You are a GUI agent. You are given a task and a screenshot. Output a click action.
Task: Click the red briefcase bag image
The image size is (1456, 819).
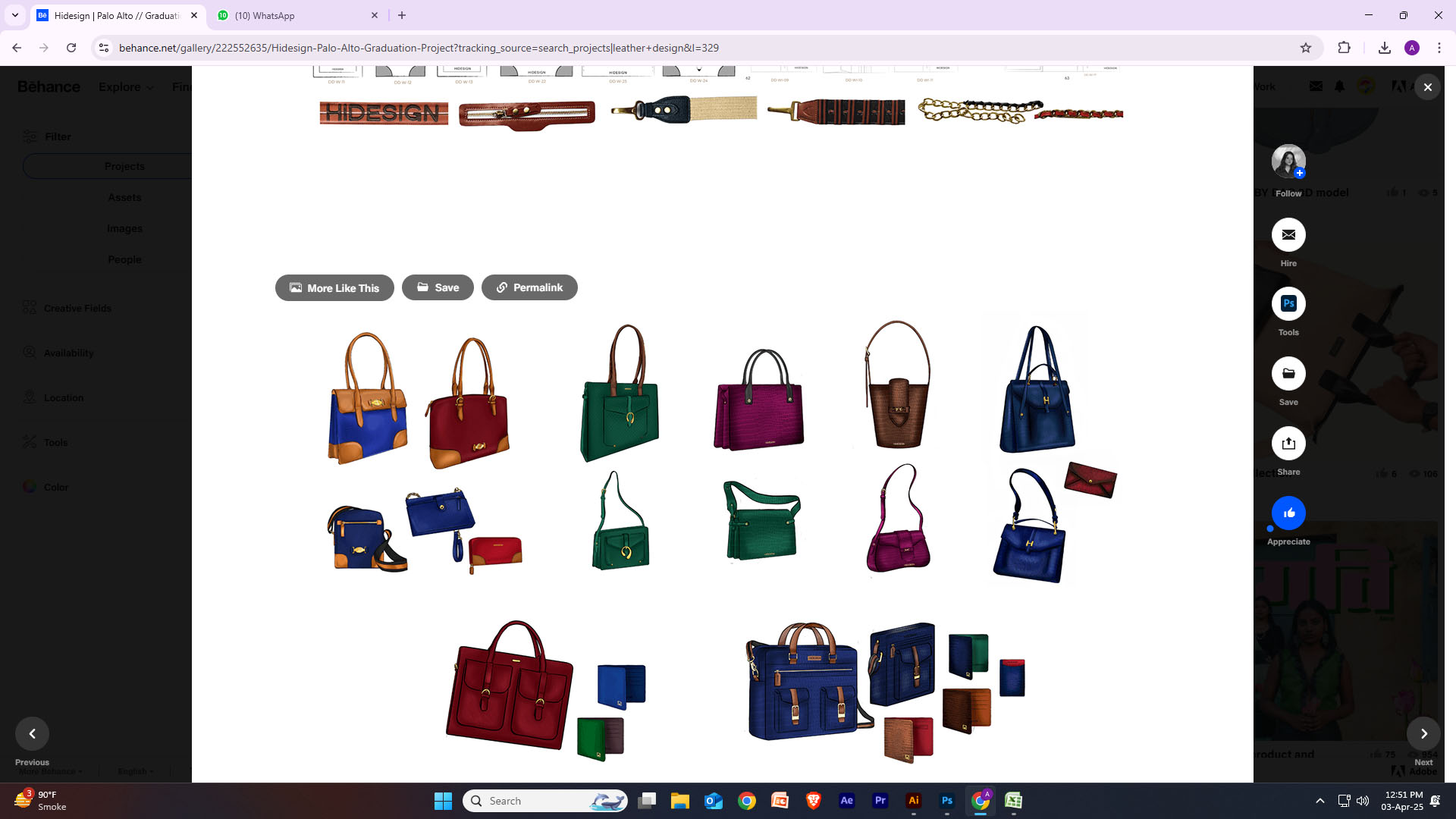click(509, 686)
